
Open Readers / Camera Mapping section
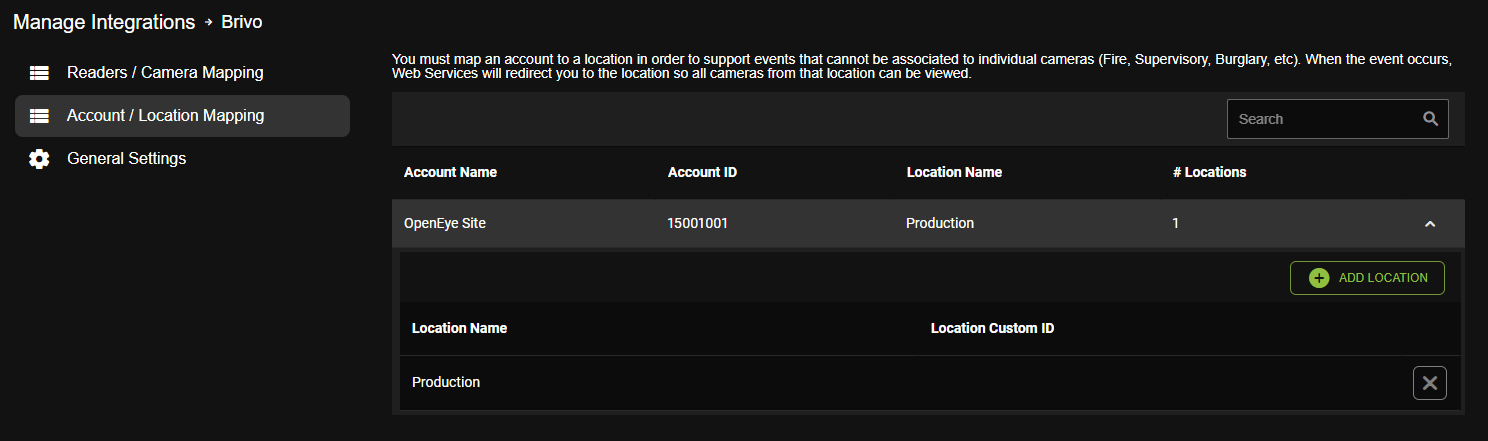point(182,73)
